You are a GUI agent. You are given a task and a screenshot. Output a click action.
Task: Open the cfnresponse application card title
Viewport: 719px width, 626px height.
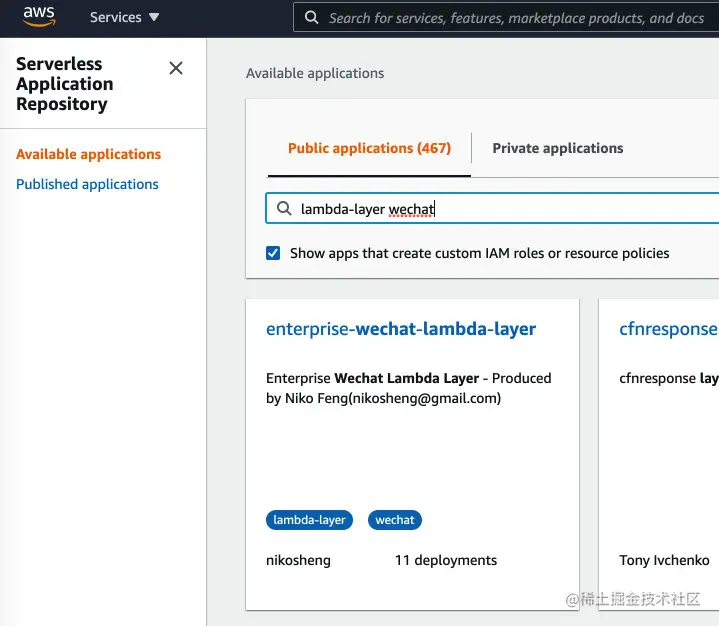pos(669,329)
